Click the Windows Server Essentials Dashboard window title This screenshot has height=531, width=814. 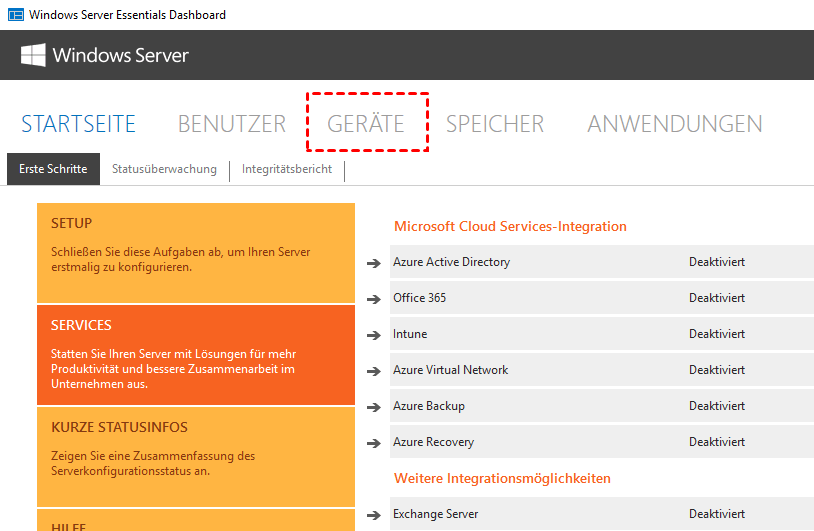click(127, 15)
